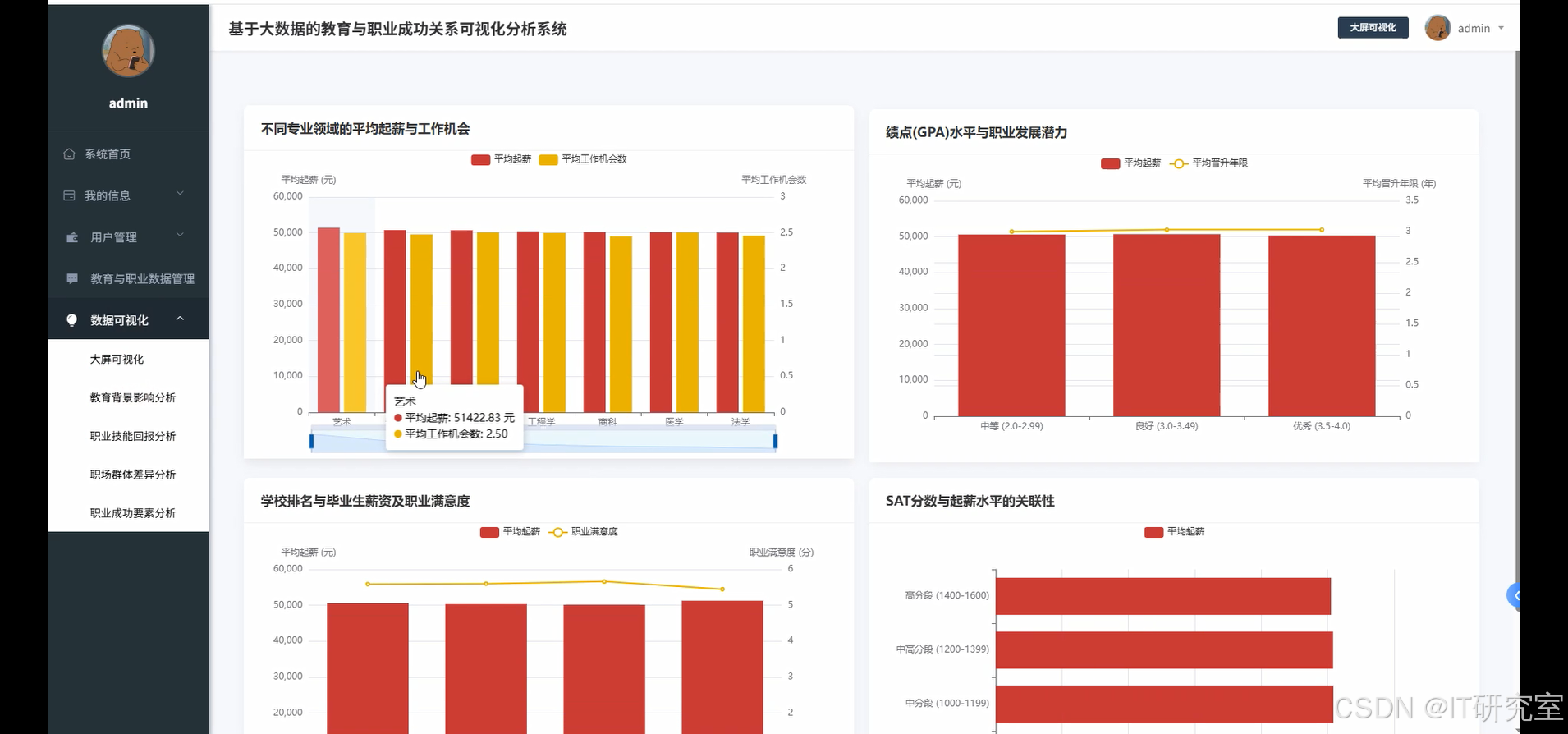
Task: Click chart title 不同专业领域的平均起薪与工作机会
Action: pos(365,129)
